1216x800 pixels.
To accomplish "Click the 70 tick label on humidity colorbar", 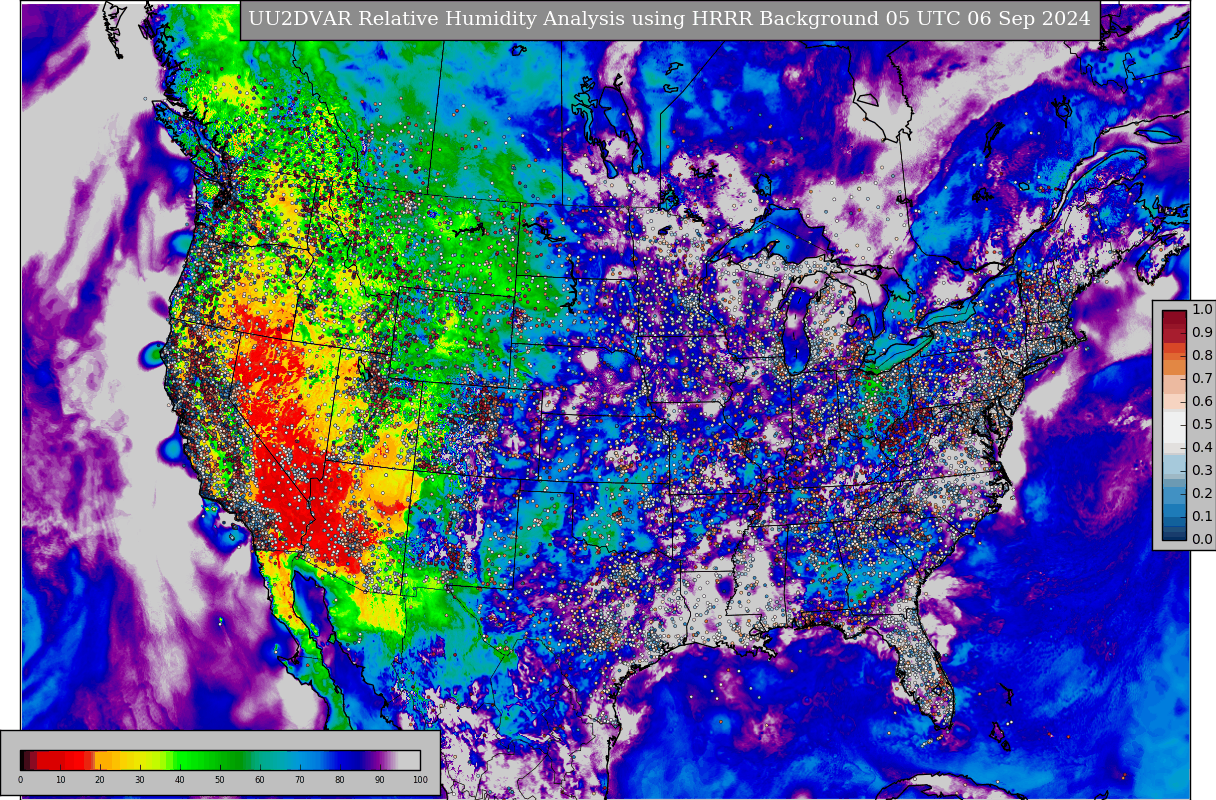I will coord(300,780).
